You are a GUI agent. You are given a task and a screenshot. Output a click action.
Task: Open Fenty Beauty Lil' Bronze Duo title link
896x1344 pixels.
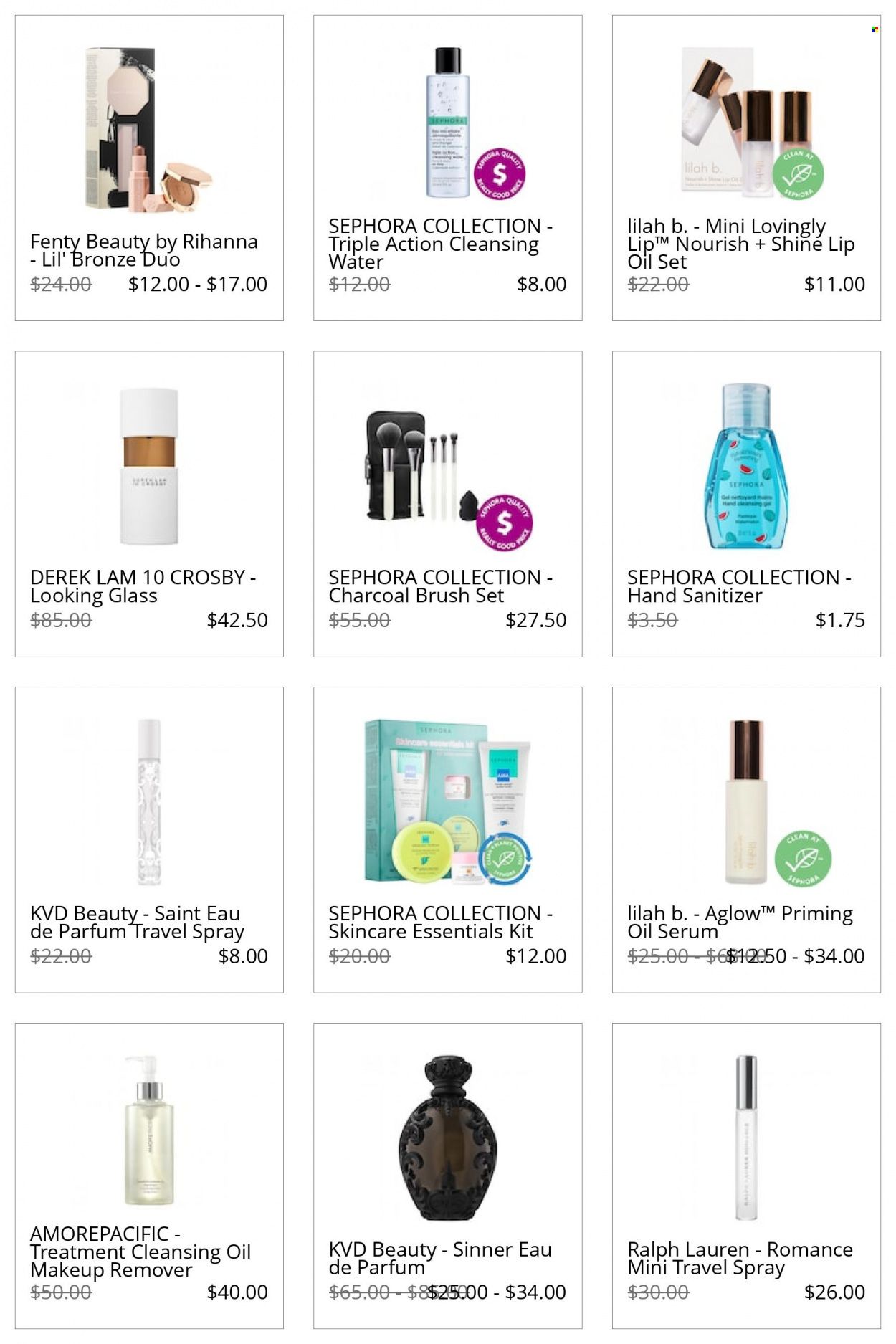point(144,251)
